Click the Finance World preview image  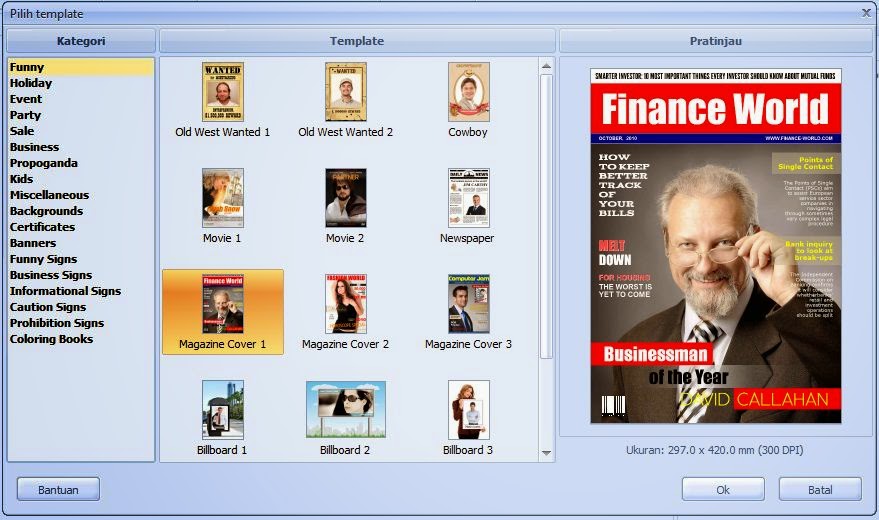(716, 246)
